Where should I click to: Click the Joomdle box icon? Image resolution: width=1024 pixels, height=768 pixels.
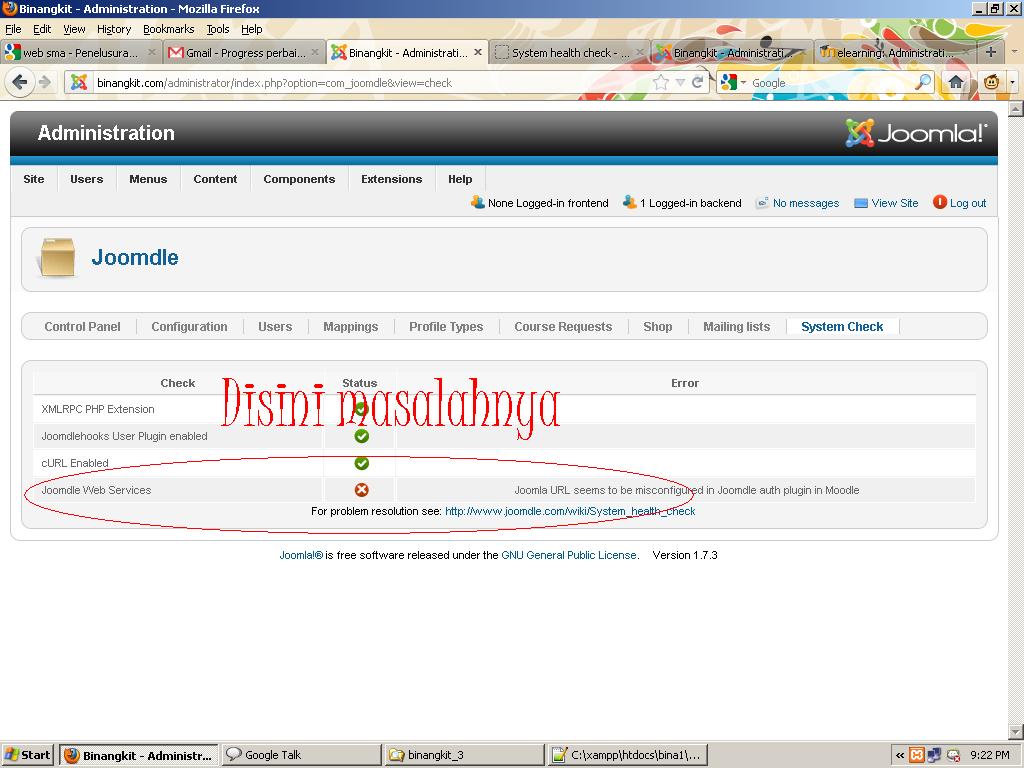(x=56, y=258)
